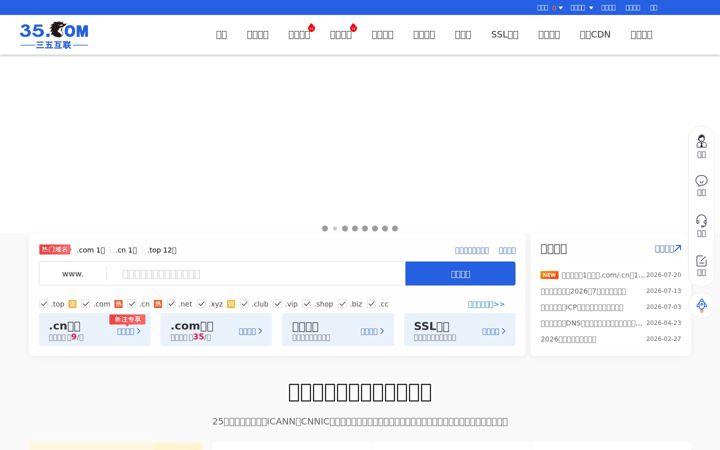The width and height of the screenshot is (720, 450).
Task: Open the chevron link on SSL promo card
Action: point(494,331)
